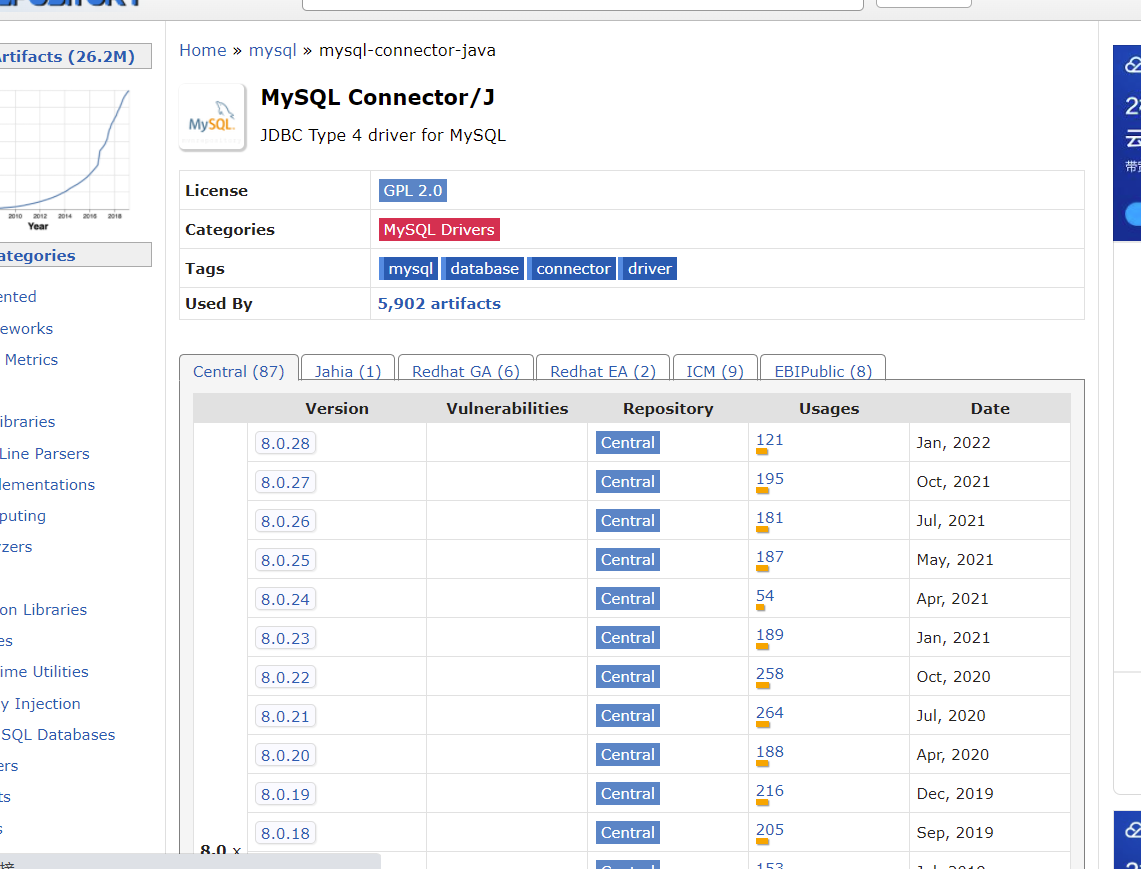The height and width of the screenshot is (869, 1141).
Task: Select the connector tag
Action: pyautogui.click(x=572, y=269)
